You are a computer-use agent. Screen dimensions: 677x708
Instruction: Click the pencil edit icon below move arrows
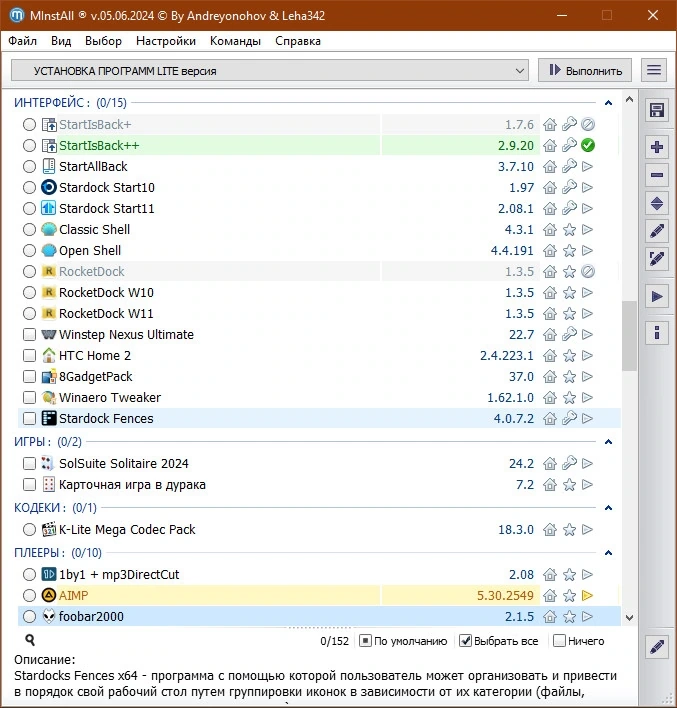pyautogui.click(x=657, y=231)
